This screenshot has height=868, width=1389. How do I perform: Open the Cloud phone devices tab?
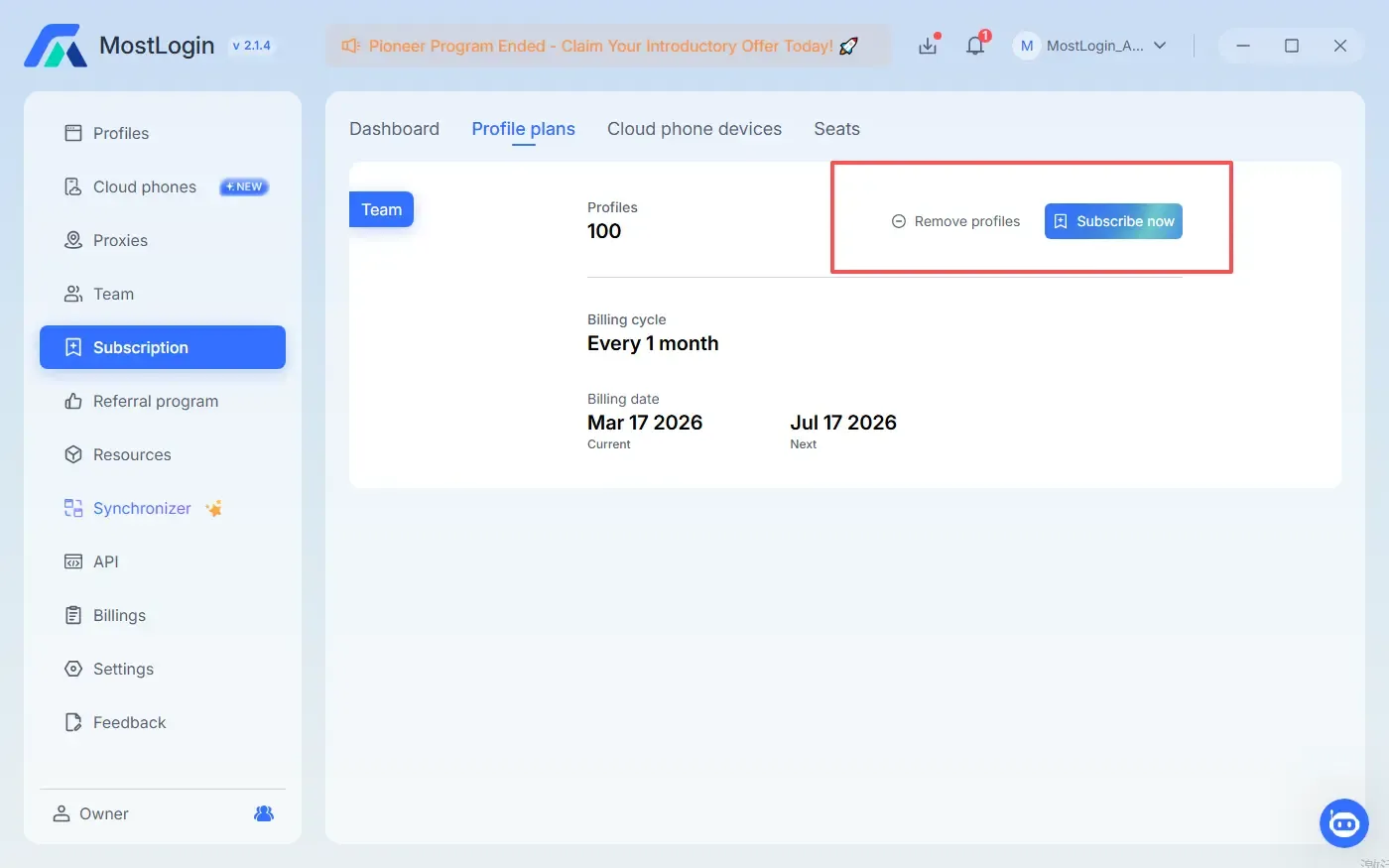tap(694, 129)
